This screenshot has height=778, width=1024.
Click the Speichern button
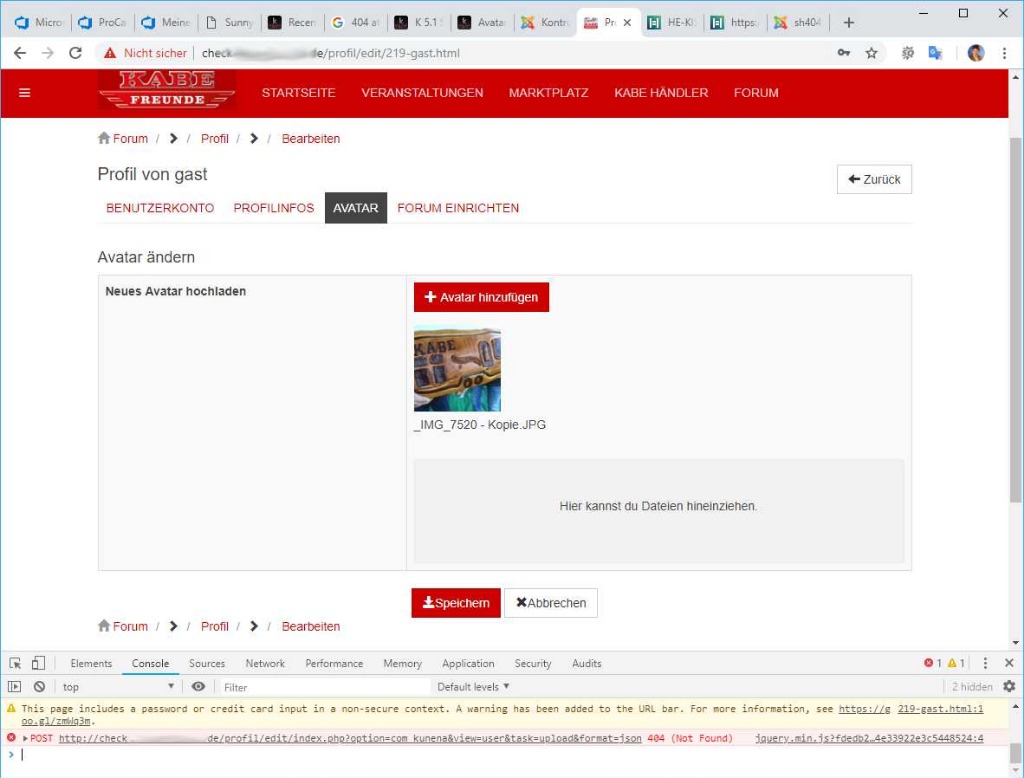pos(456,603)
